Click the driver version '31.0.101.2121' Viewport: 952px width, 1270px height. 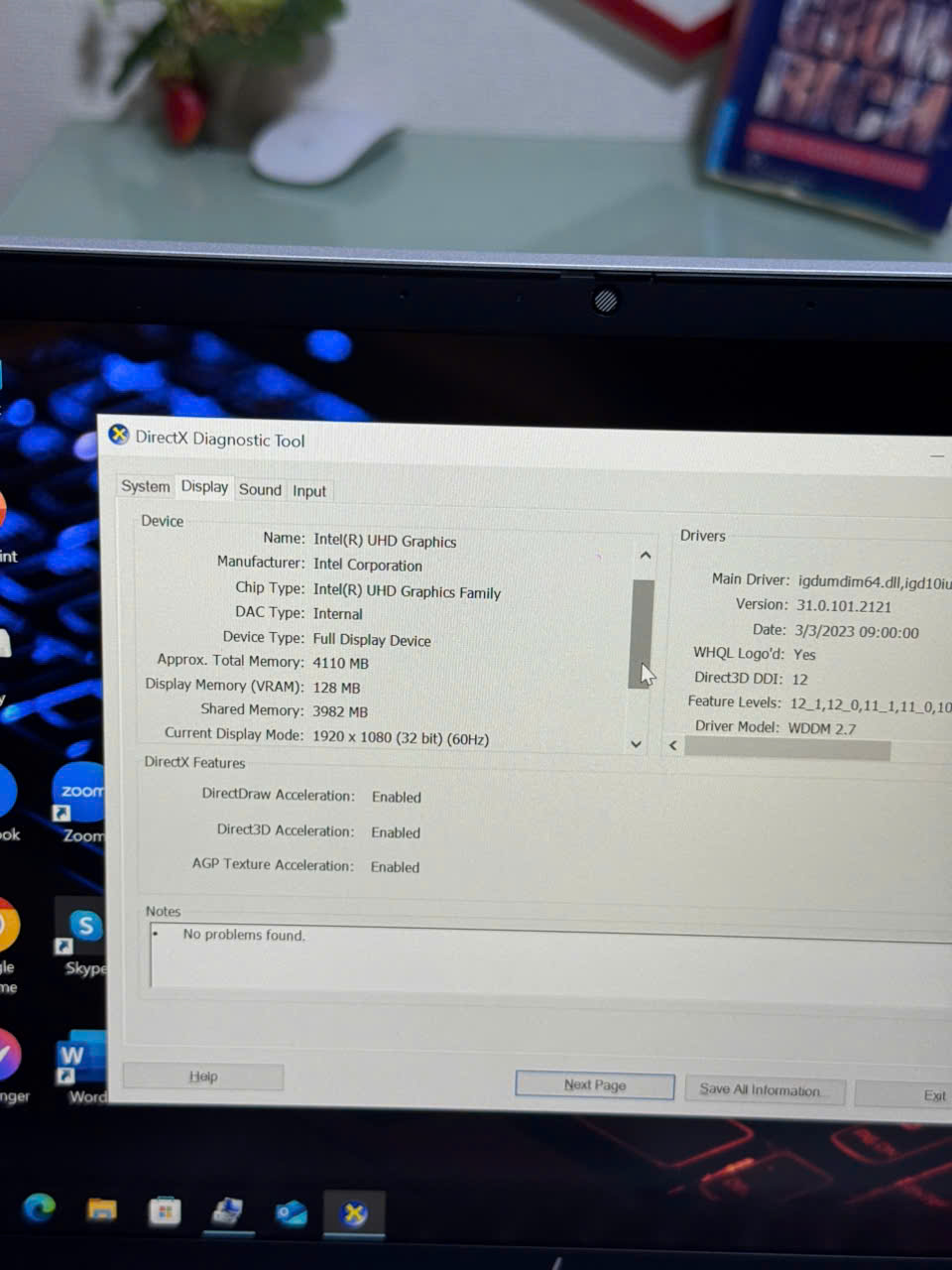844,606
